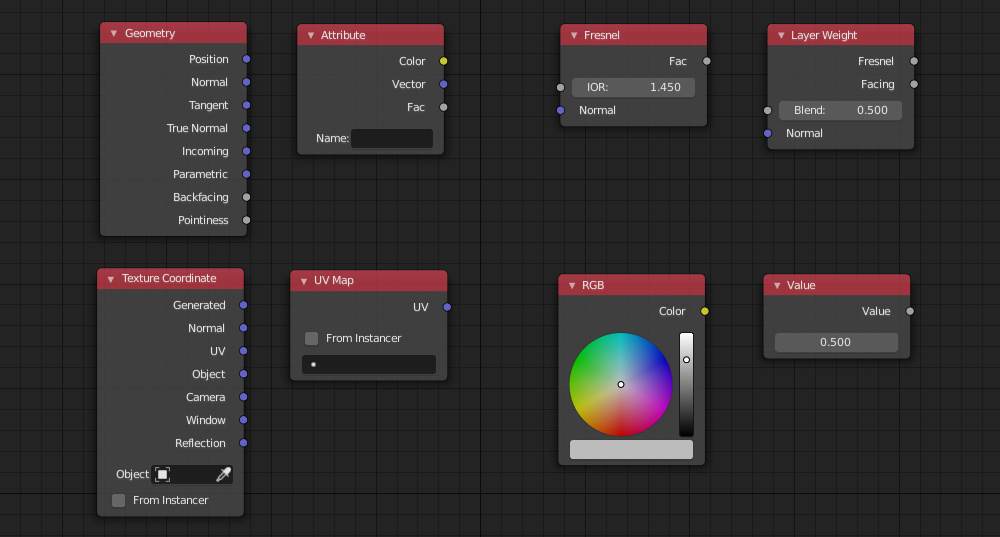Click the RGB color wheel
1000x537 pixels.
(621, 385)
